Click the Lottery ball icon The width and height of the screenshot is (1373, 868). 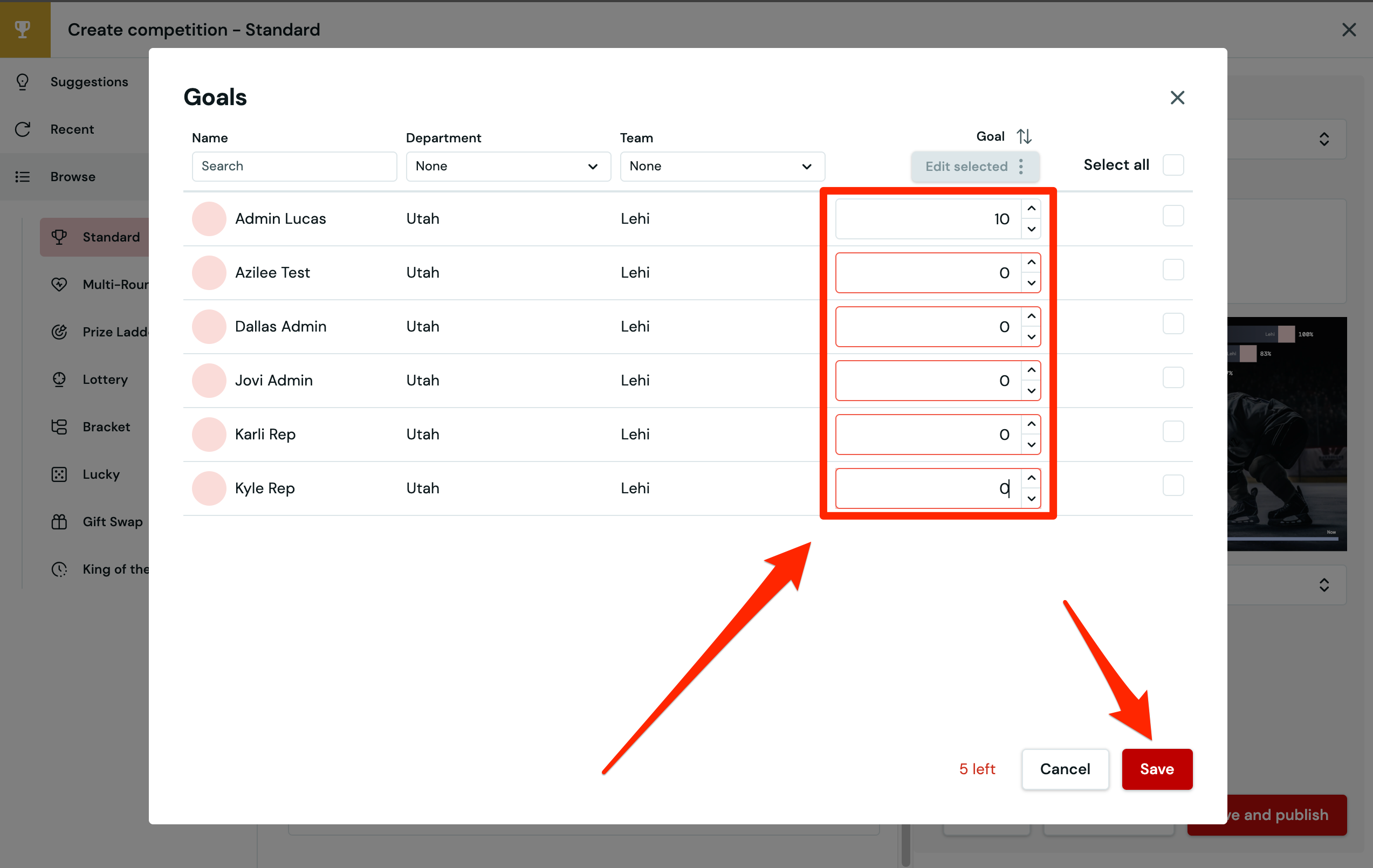[x=59, y=379]
